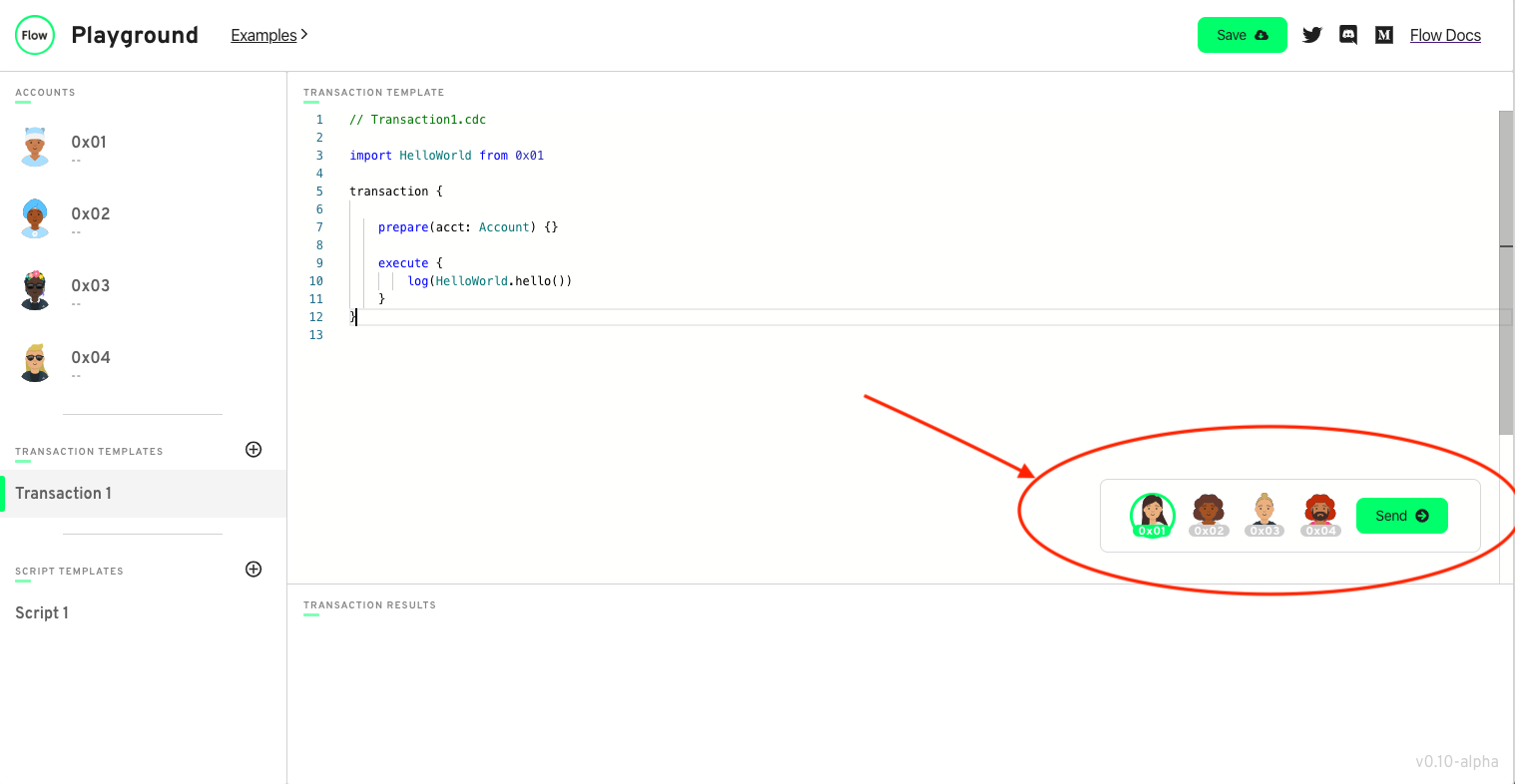Image resolution: width=1515 pixels, height=784 pixels.
Task: Click the '// Transaction1.cdc' comment line
Action: click(x=417, y=120)
